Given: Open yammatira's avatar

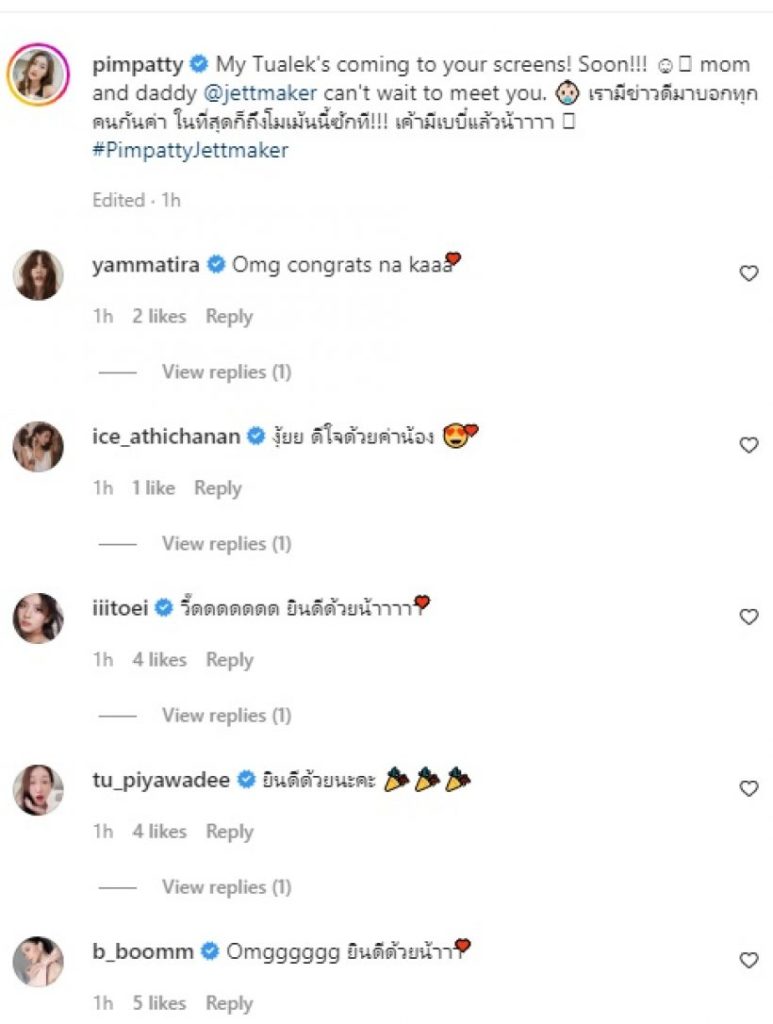Looking at the screenshot, I should pyautogui.click(x=38, y=275).
